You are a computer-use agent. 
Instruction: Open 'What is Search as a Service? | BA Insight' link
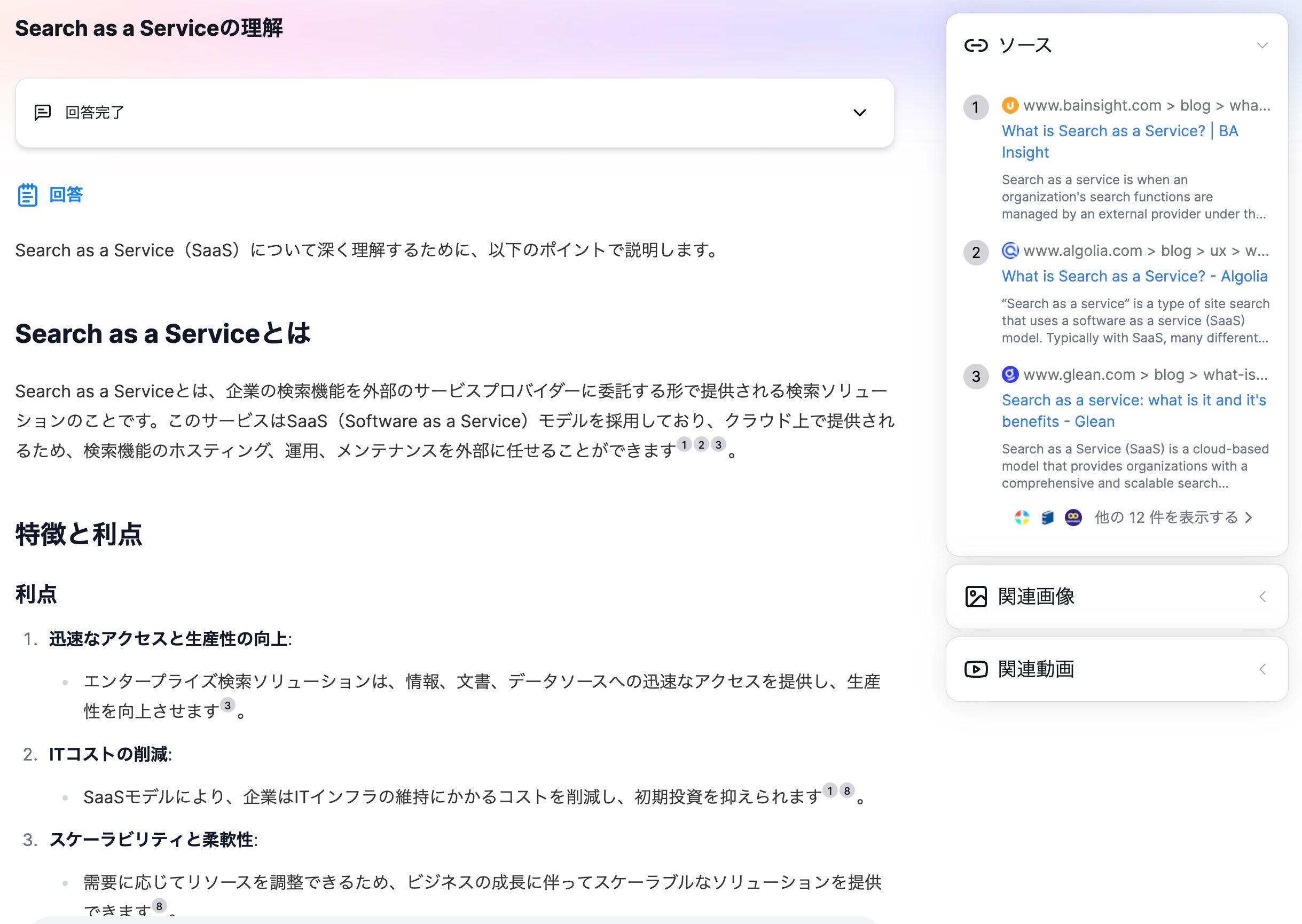(x=1119, y=142)
